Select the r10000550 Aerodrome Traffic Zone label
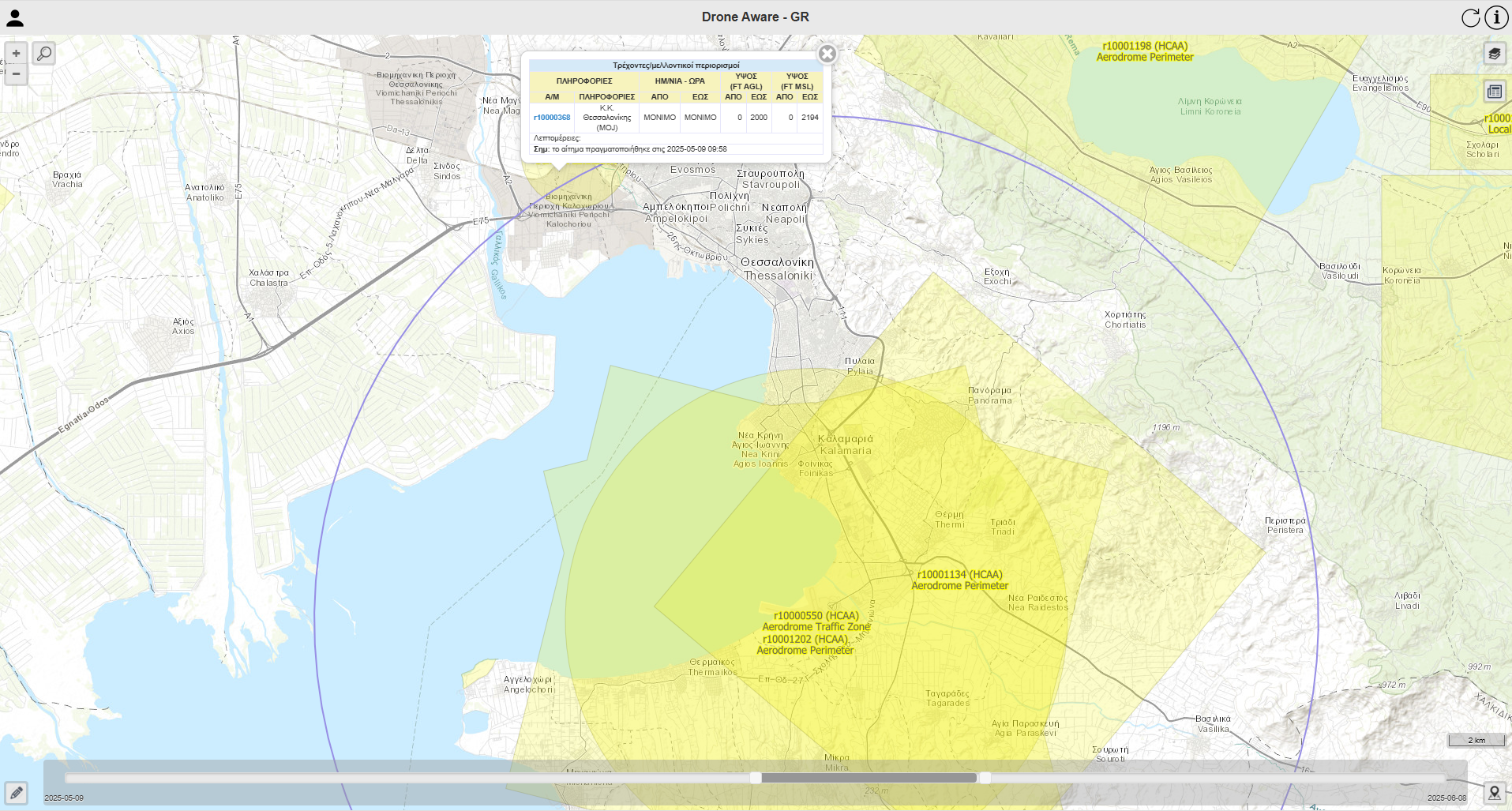Image resolution: width=1512 pixels, height=811 pixels. (x=816, y=621)
